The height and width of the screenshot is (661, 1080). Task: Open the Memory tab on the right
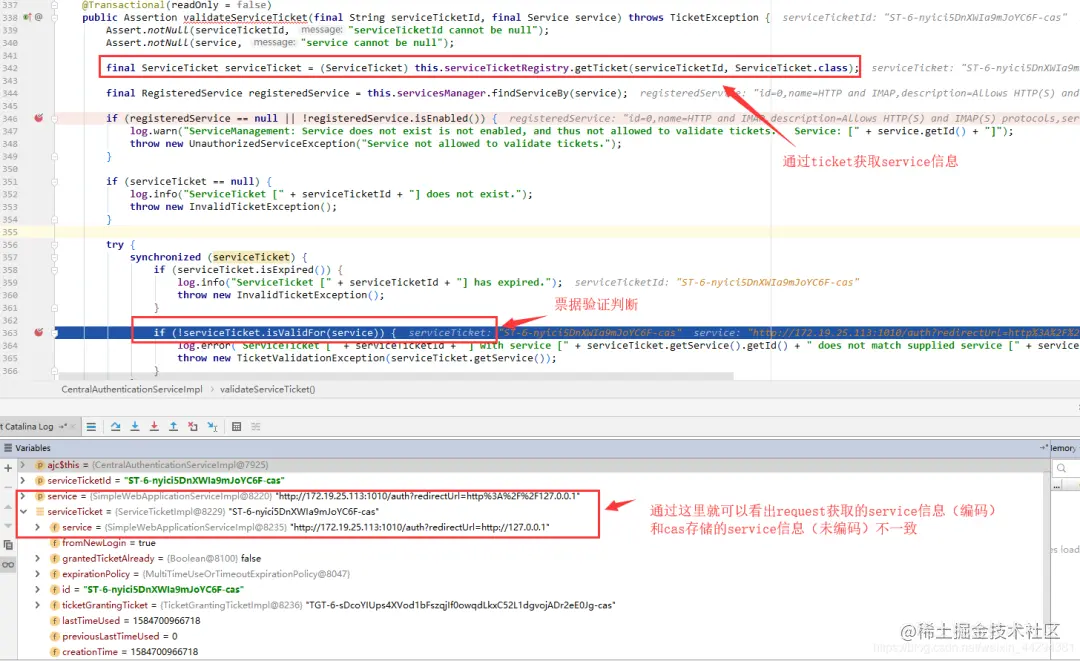point(1062,448)
